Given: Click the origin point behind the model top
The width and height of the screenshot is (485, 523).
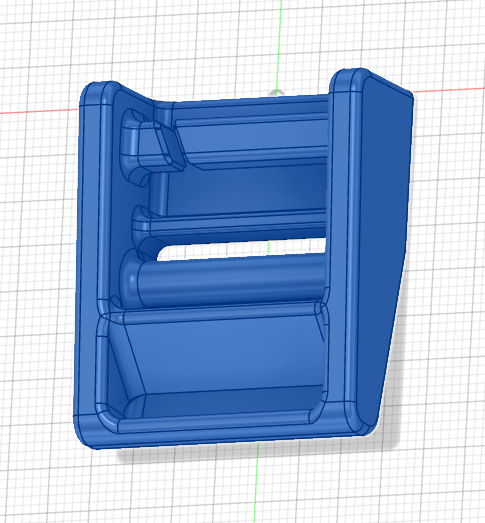Looking at the screenshot, I should pyautogui.click(x=277, y=93).
